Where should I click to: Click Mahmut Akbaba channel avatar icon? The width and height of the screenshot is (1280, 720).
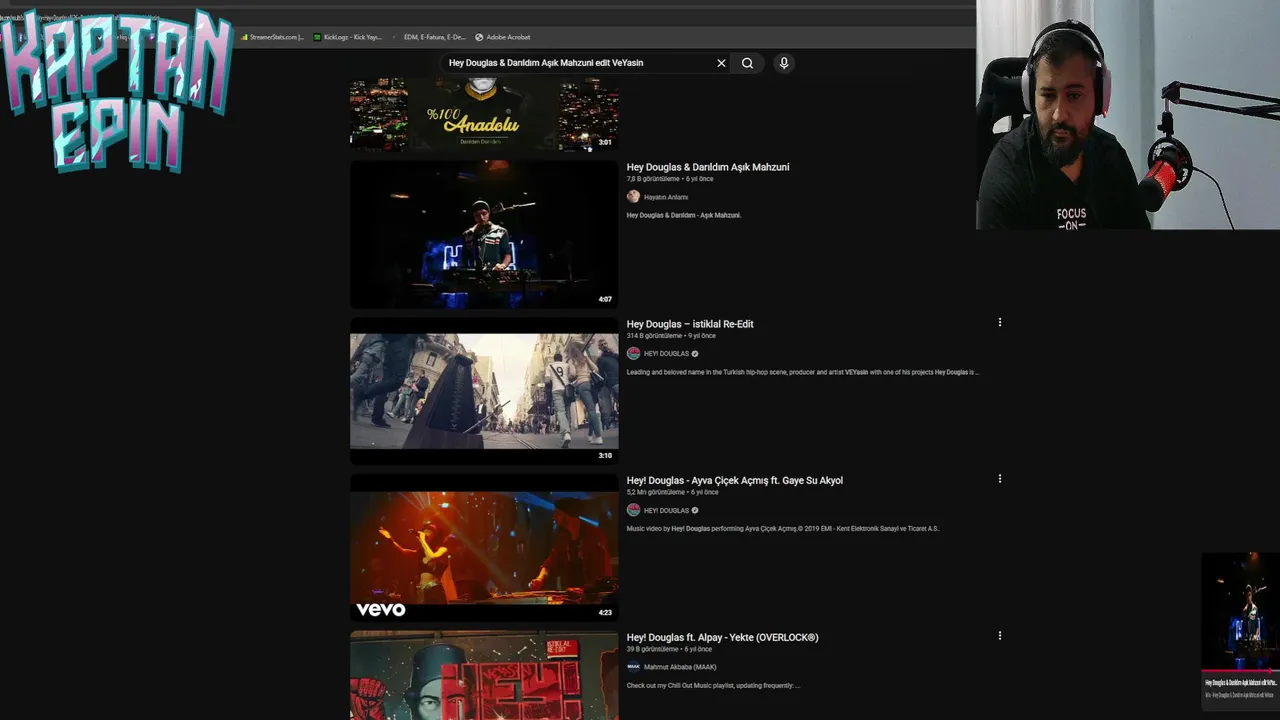633,667
